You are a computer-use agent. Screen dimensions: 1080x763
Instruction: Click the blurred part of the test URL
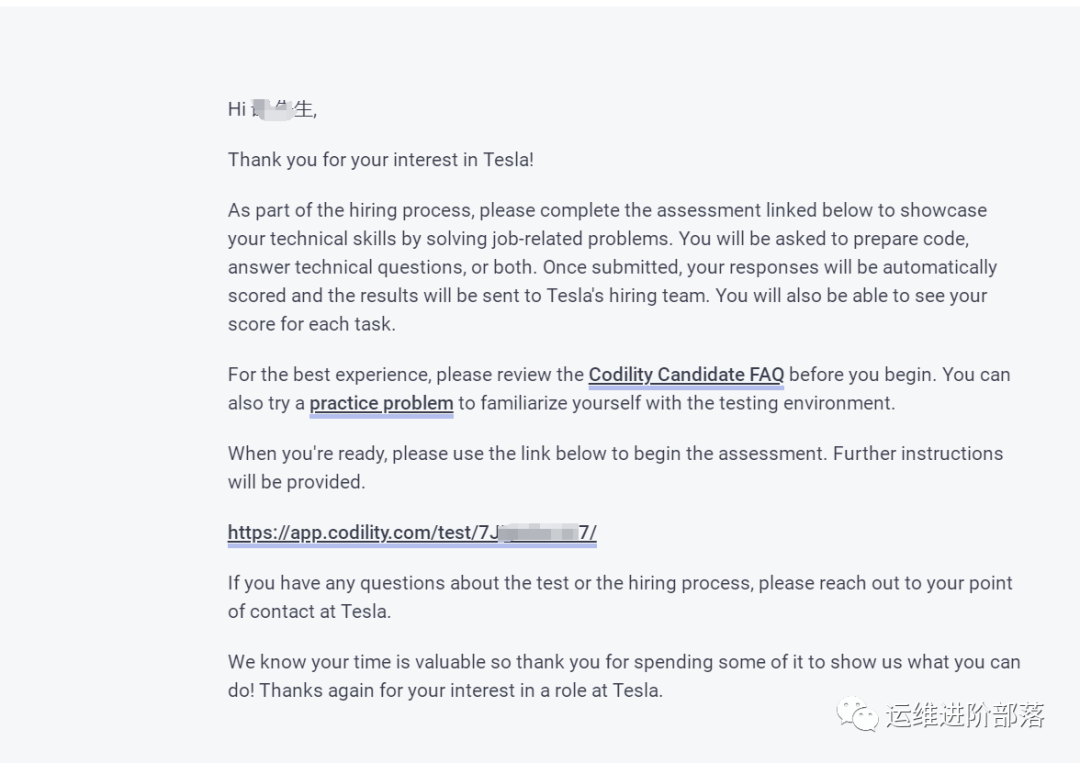(538, 533)
